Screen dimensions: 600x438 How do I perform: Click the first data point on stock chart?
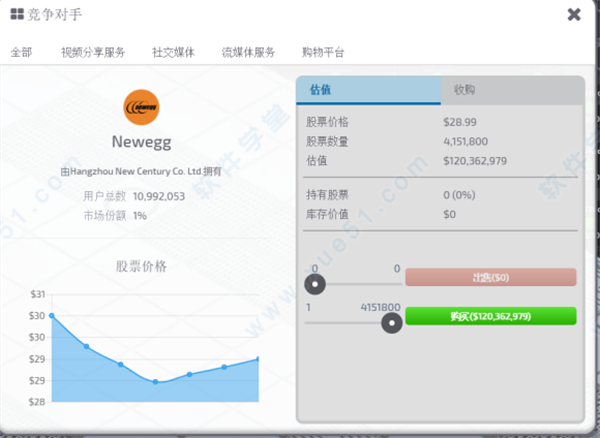click(52, 316)
